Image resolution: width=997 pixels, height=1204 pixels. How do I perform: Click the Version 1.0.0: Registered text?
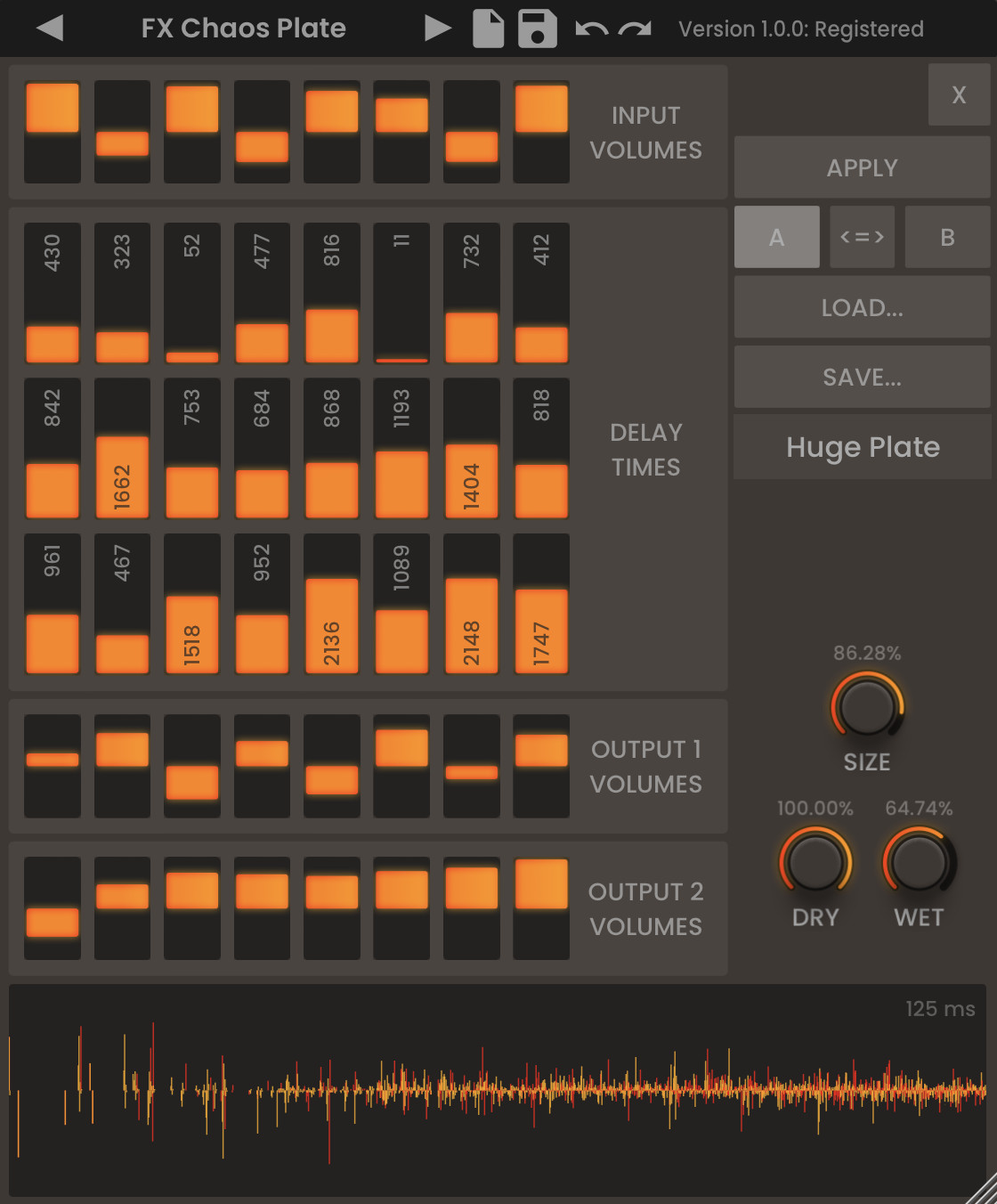point(800,28)
